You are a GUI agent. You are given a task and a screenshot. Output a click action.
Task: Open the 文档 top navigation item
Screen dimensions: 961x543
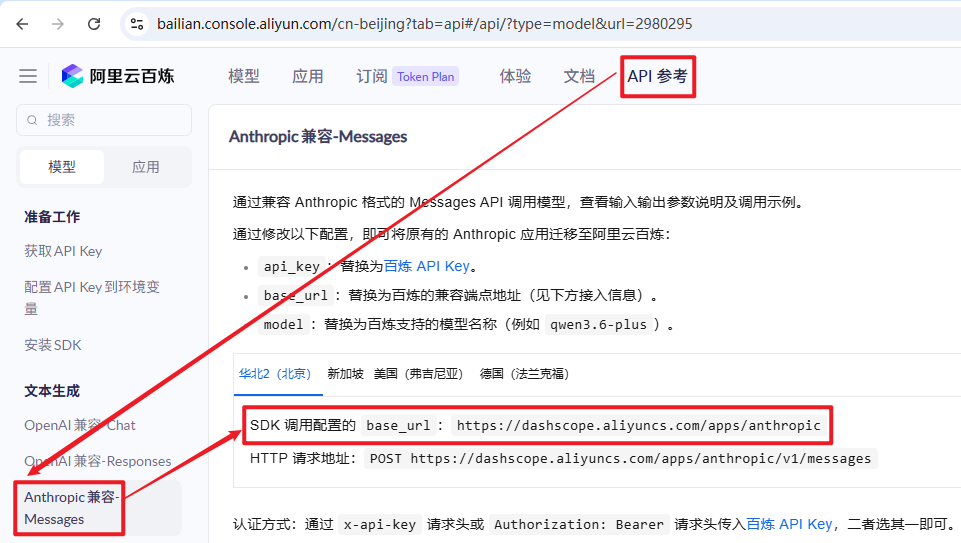[x=579, y=77]
